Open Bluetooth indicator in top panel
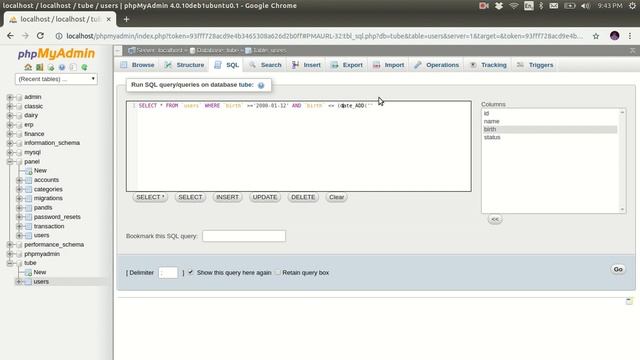Image resolution: width=640 pixels, height=360 pixels. pyautogui.click(x=541, y=6)
